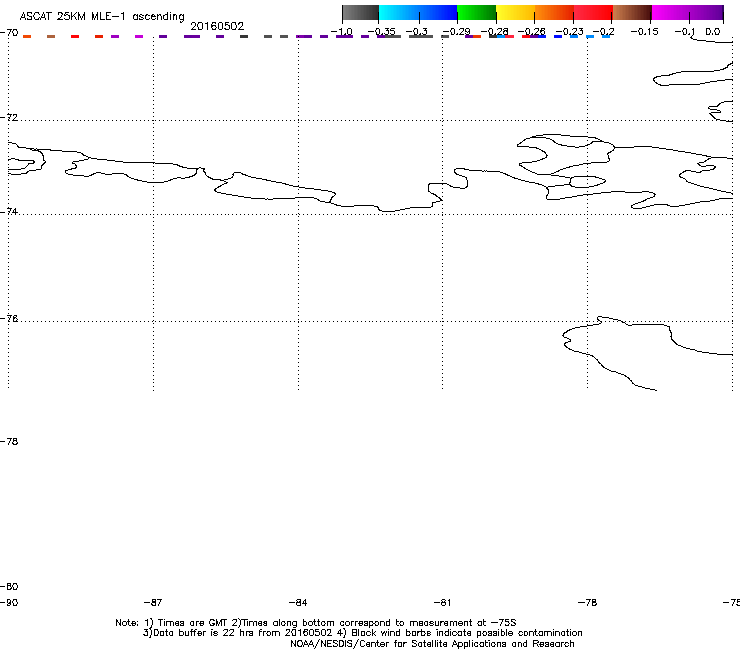Viewport: 740px width, 650px height.
Task: Click the color bar label '-0.35'
Action: [x=381, y=32]
